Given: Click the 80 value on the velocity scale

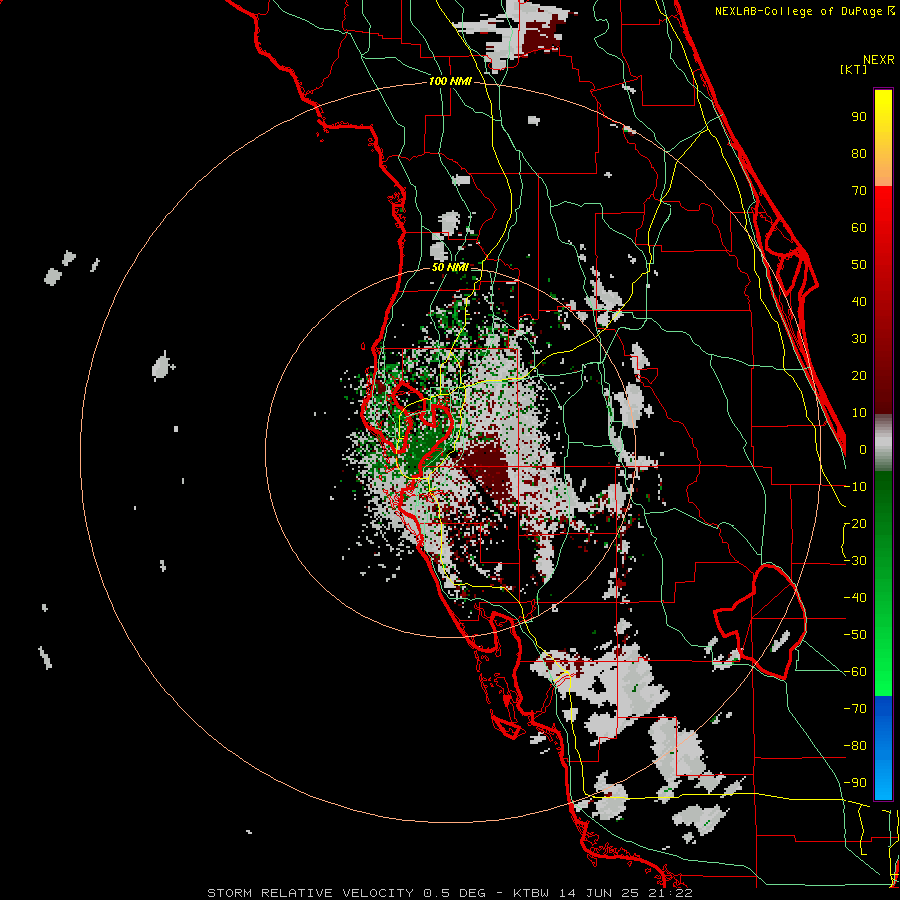Looking at the screenshot, I should pyautogui.click(x=859, y=153).
